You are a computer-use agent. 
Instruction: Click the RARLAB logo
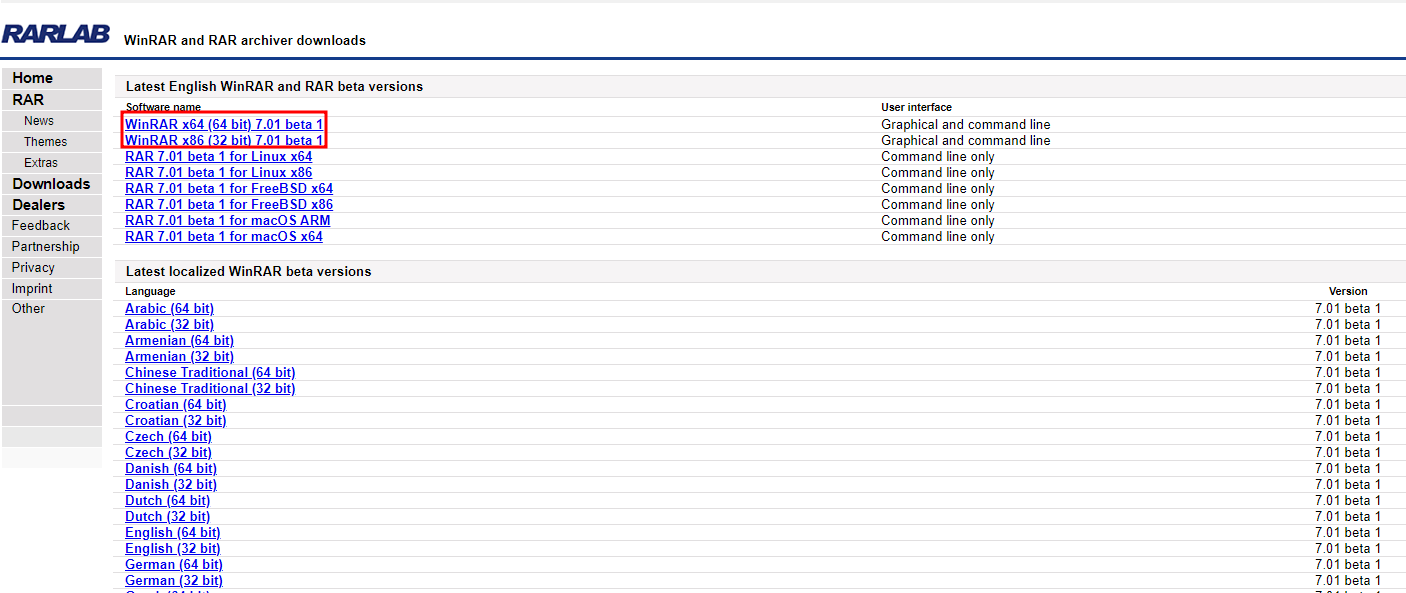pos(55,34)
